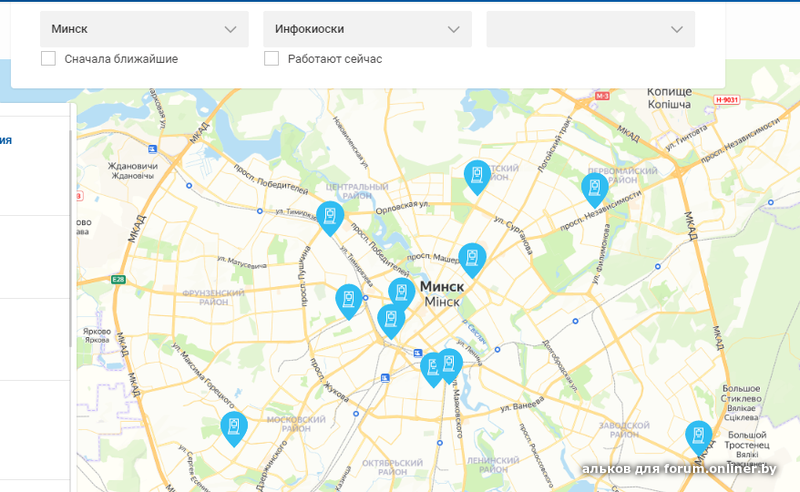
Task: Click ЛЕНИНСКИЙ РАЙОН label
Action: pos(493,465)
